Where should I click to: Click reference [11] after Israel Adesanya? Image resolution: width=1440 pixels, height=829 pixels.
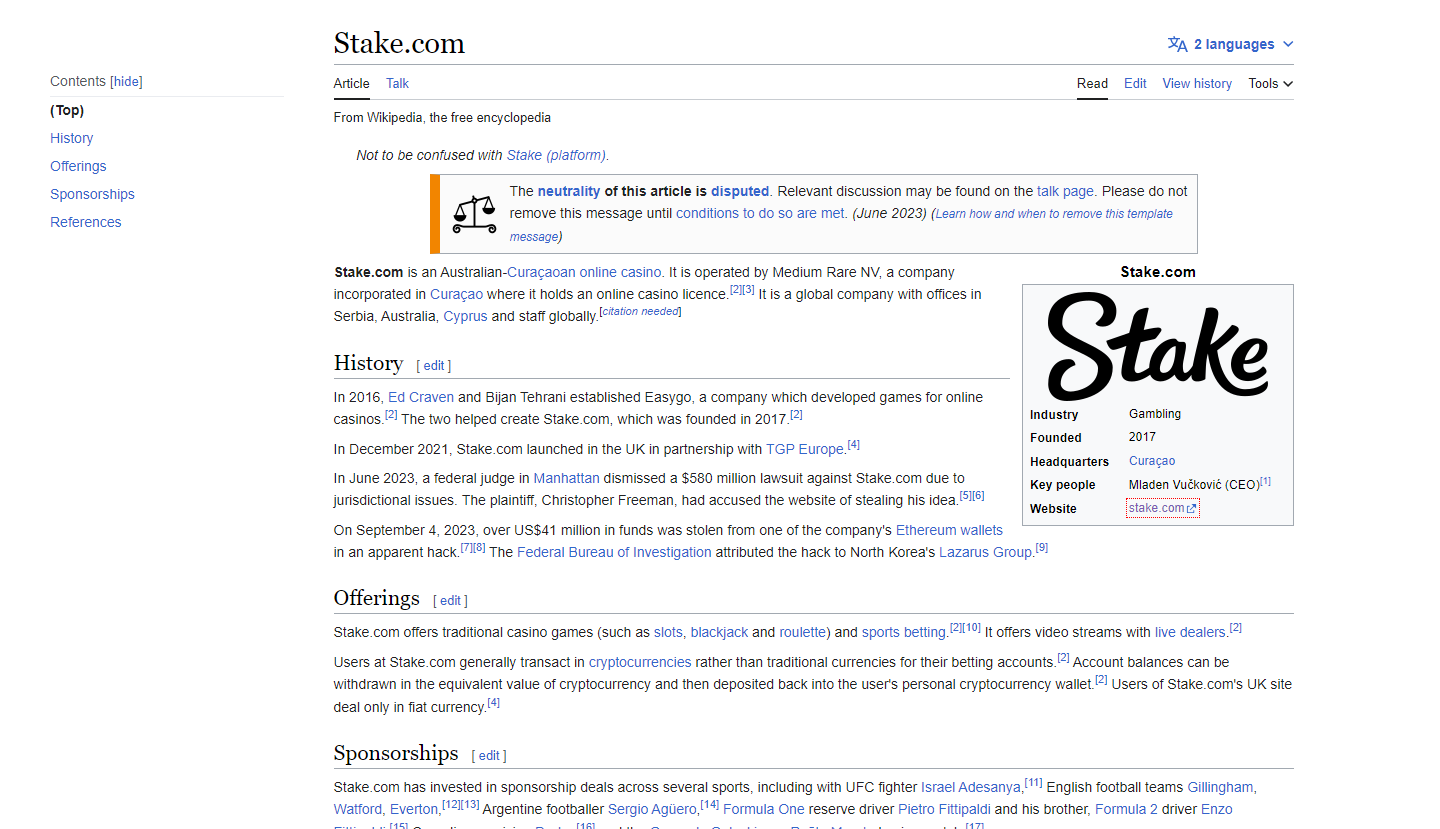(1033, 783)
